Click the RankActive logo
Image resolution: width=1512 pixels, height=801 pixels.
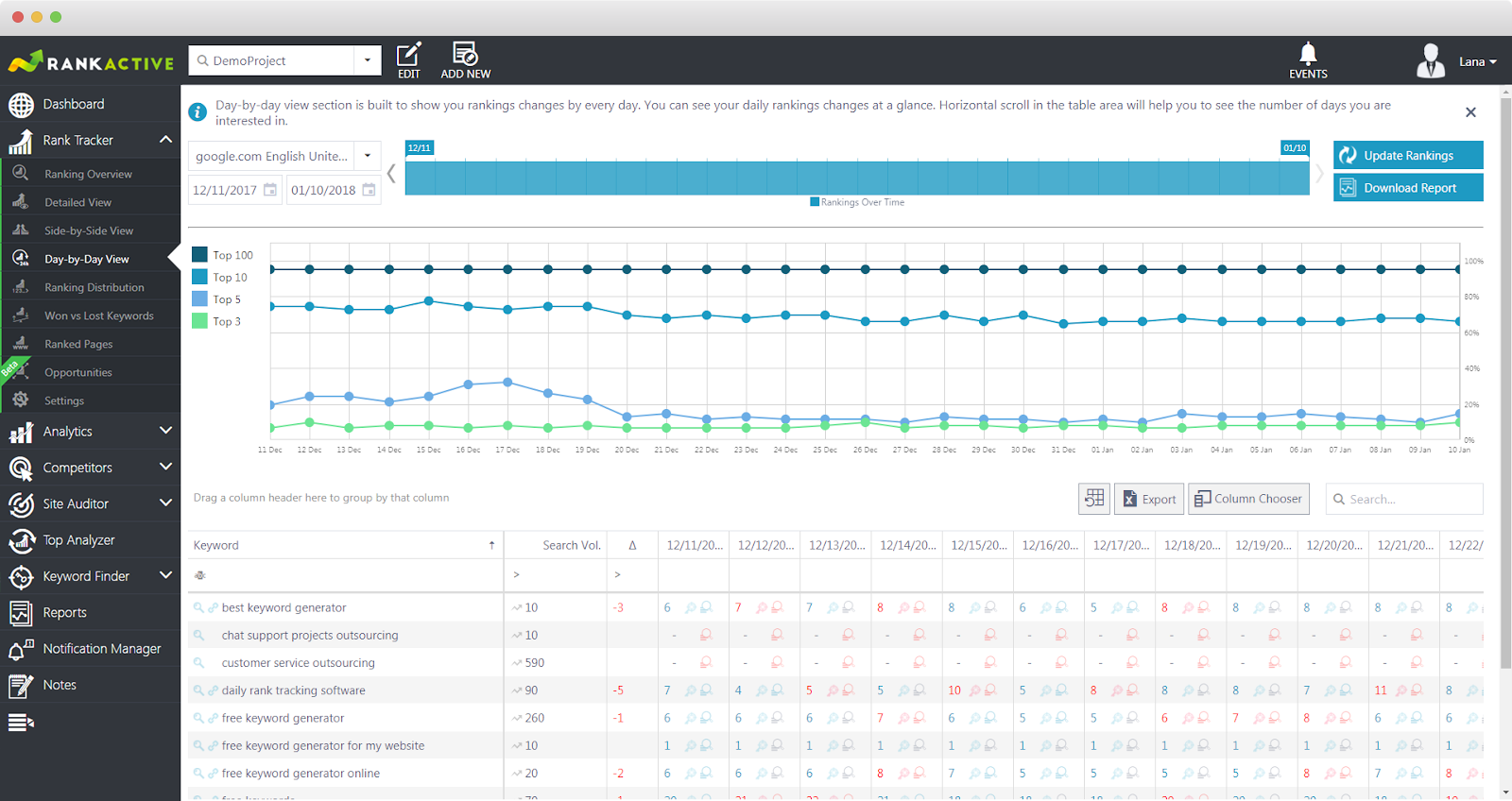point(91,62)
